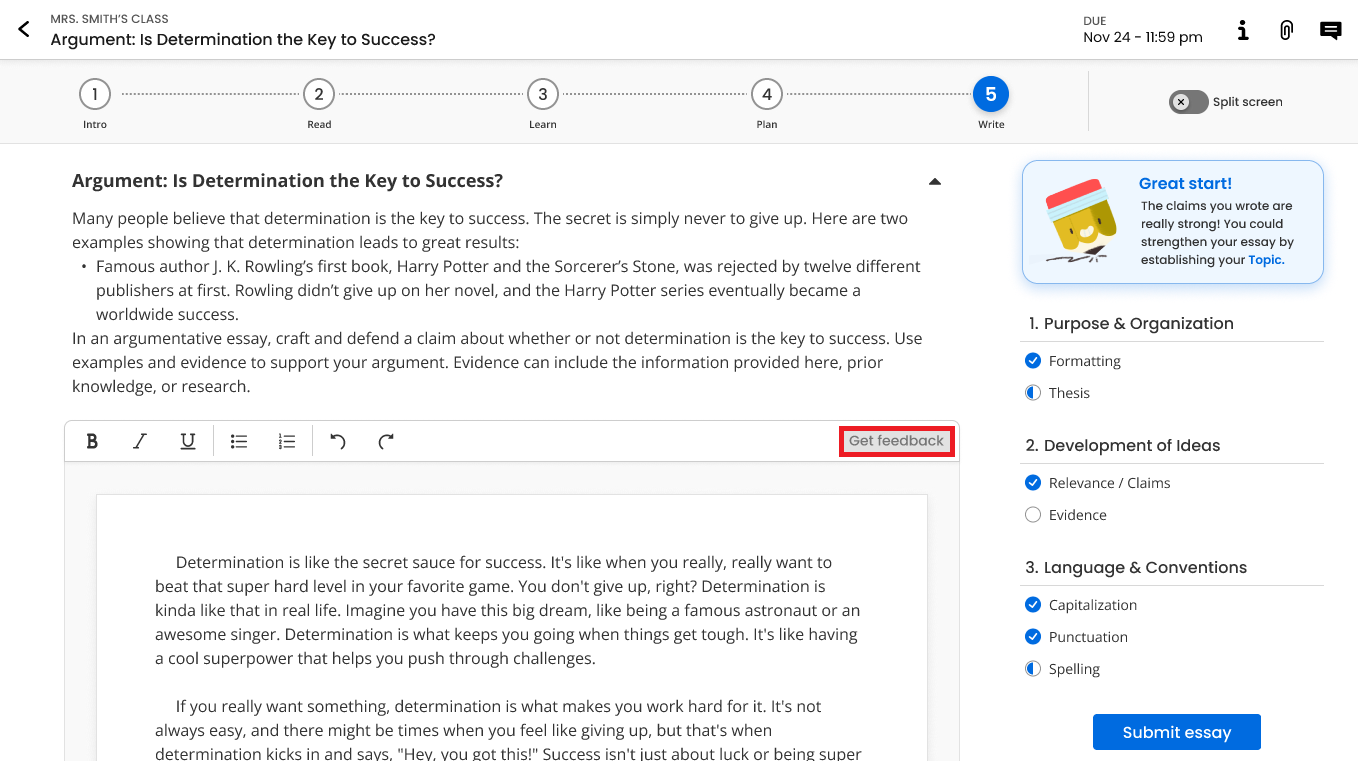
Task: Switch to step 4 Plan
Action: (x=767, y=95)
